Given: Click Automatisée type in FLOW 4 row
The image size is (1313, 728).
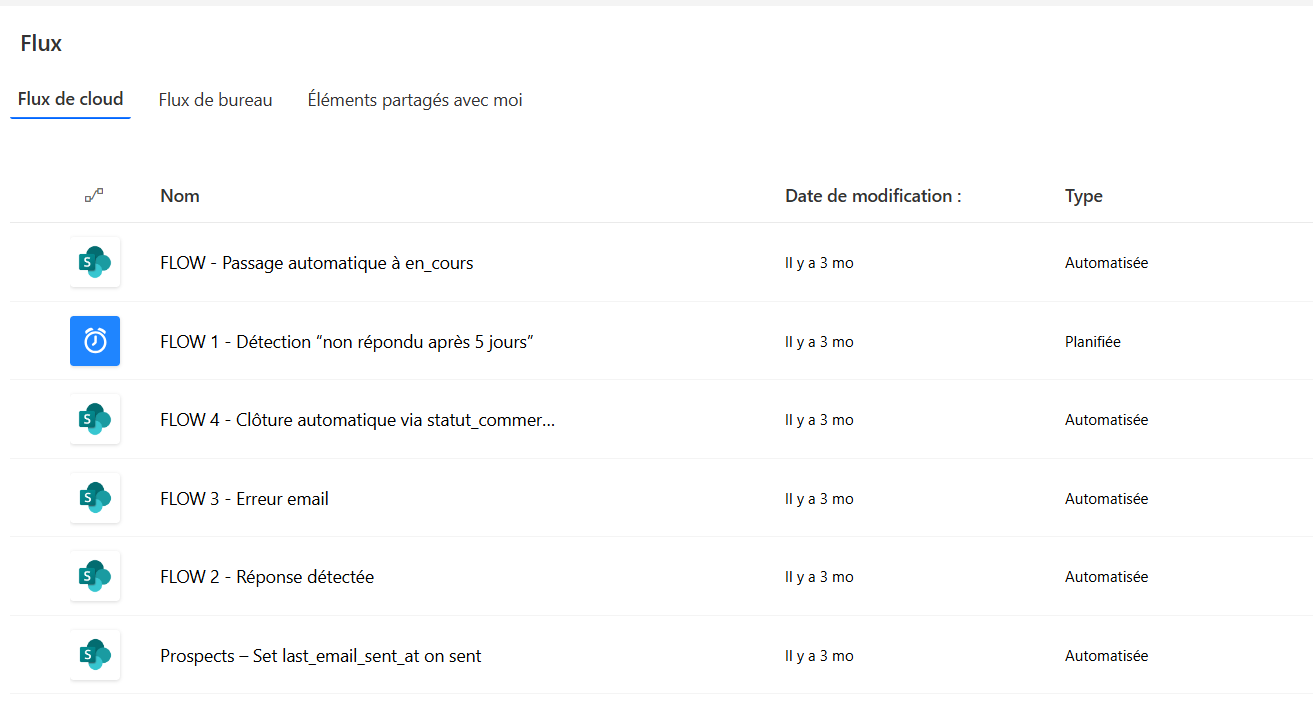Looking at the screenshot, I should click(1106, 420).
